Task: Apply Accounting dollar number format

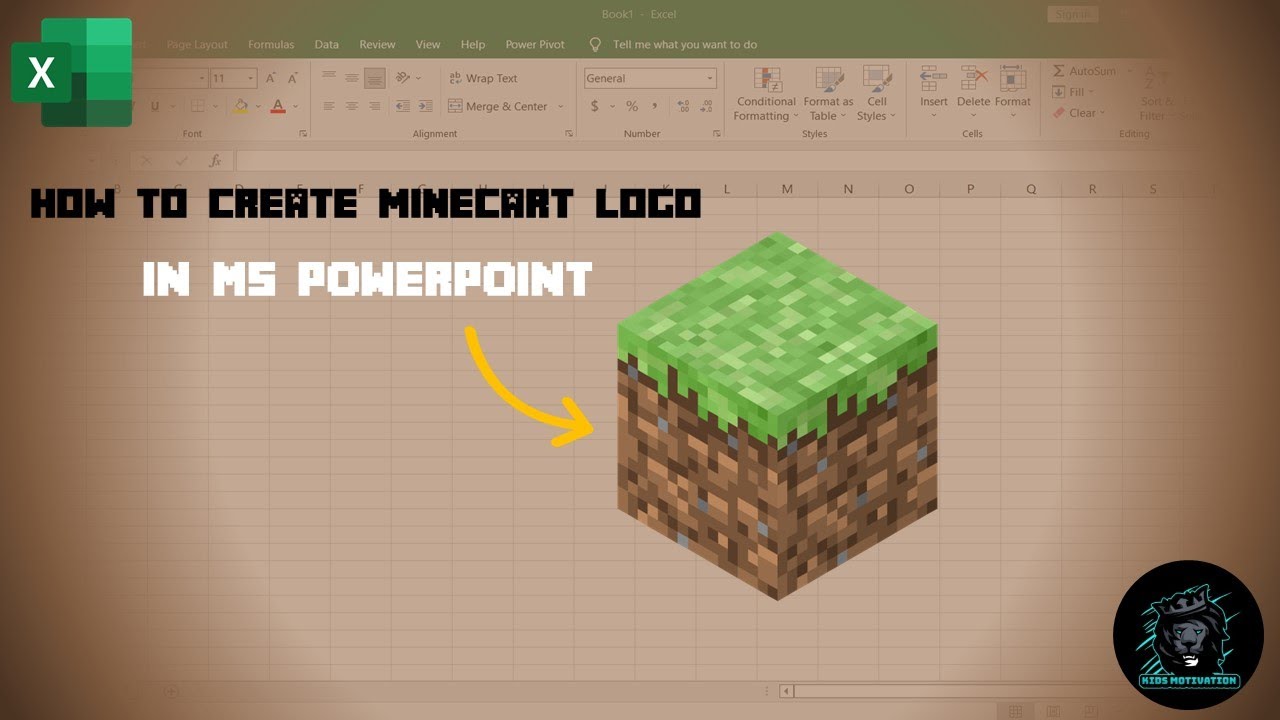Action: pyautogui.click(x=595, y=106)
